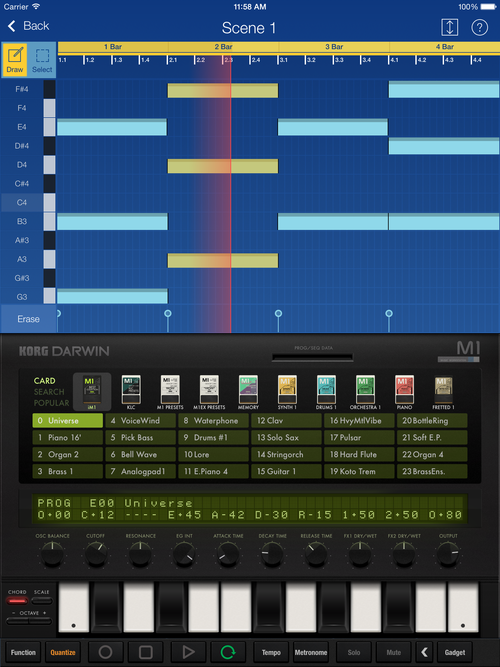
Task: Click the vertical expand editor icon
Action: coord(449,27)
